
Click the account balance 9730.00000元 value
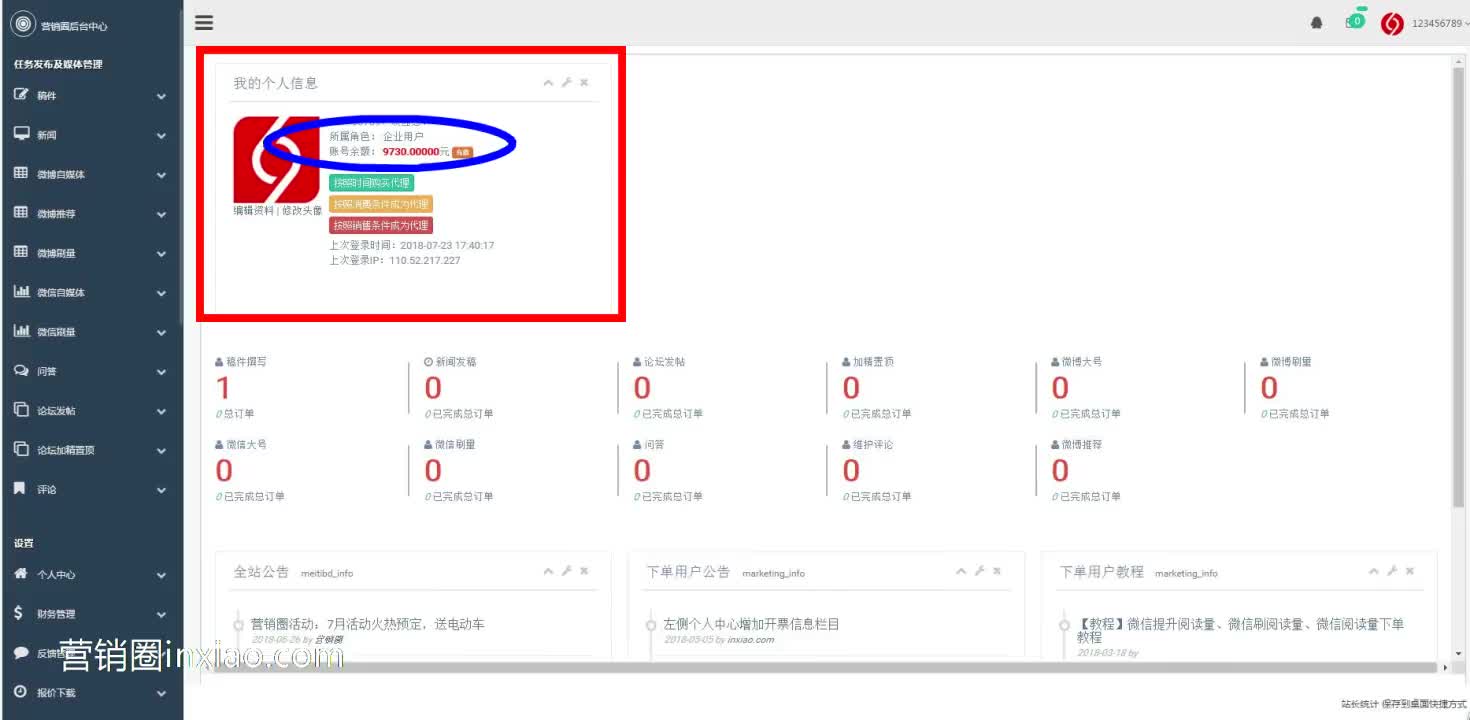click(x=416, y=152)
